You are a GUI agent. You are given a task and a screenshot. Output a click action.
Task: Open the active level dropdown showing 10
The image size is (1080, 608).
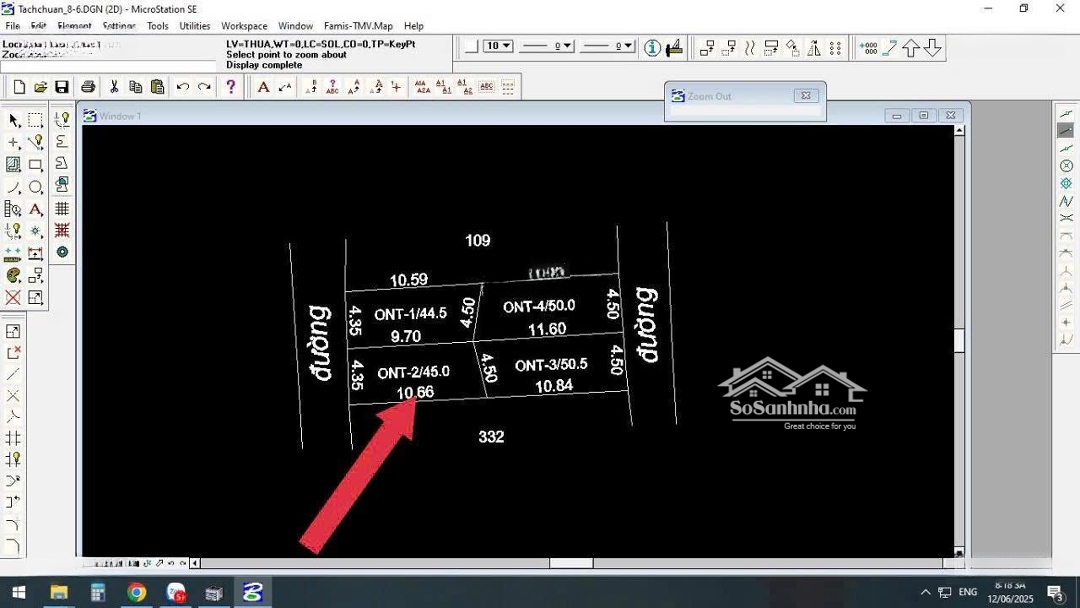pos(498,46)
